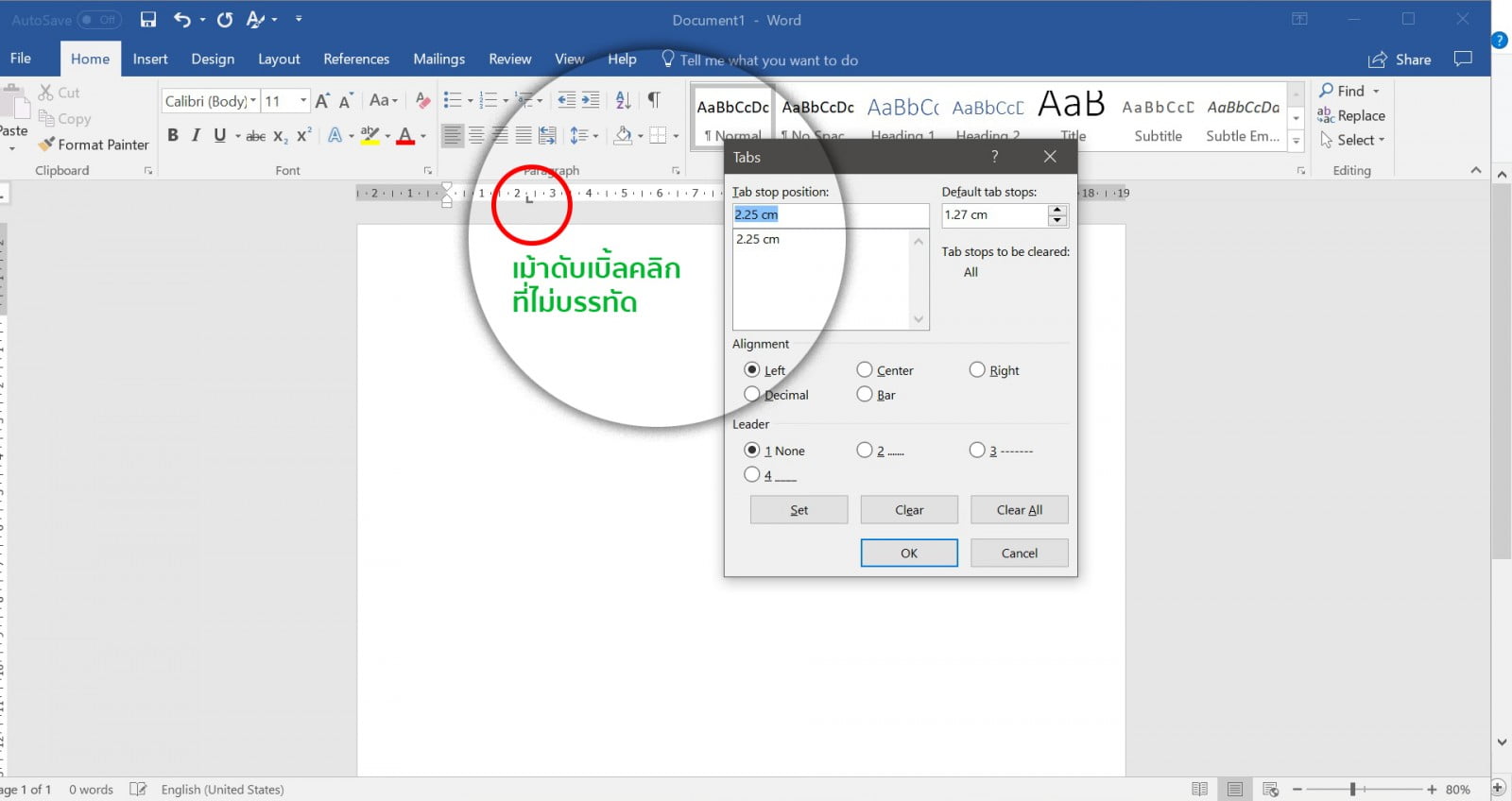The height and width of the screenshot is (801, 1512).
Task: Toggle the AutoSave switch
Action: click(x=99, y=19)
